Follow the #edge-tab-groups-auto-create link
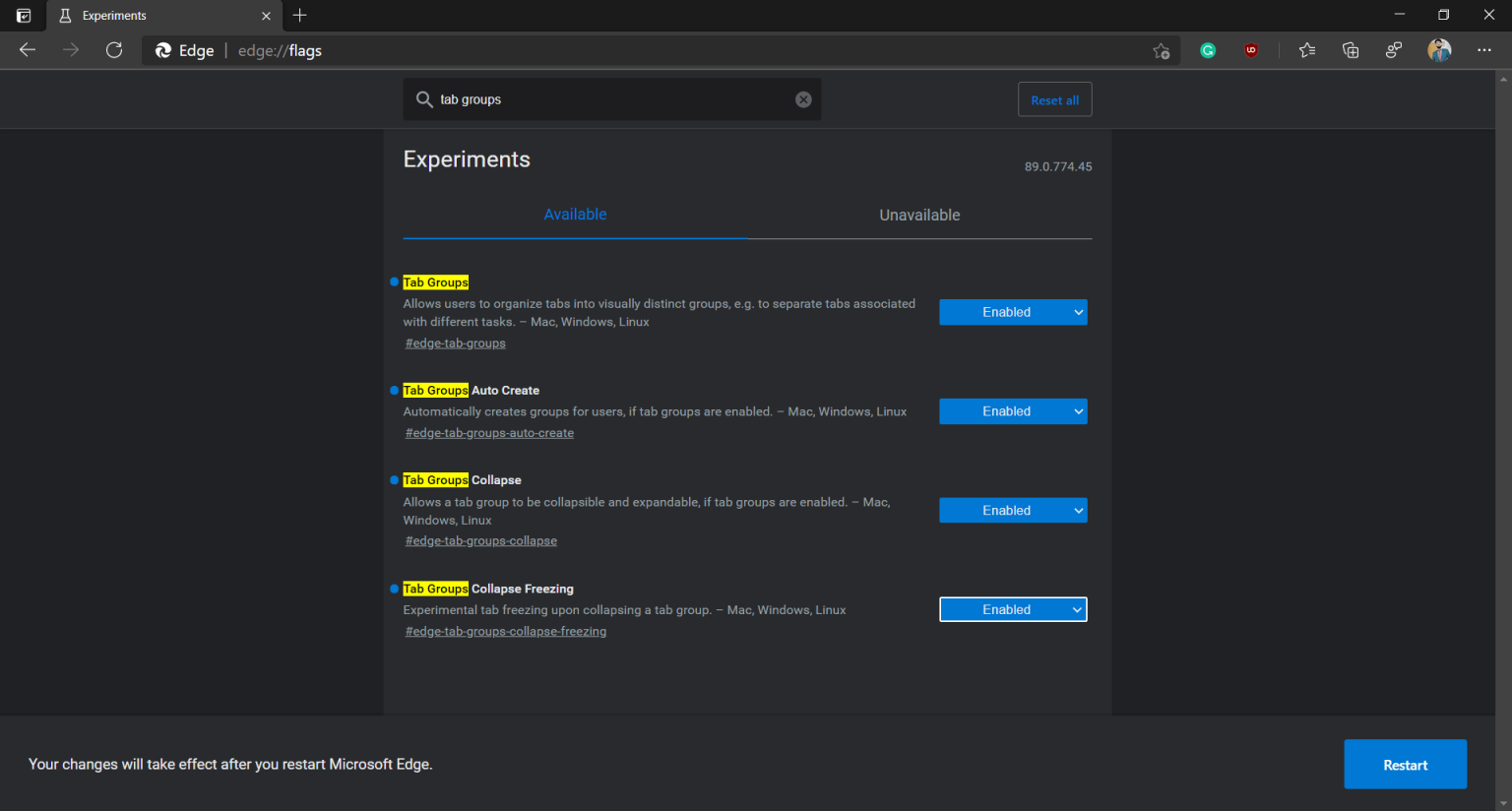Viewport: 1512px width, 811px height. tap(489, 433)
